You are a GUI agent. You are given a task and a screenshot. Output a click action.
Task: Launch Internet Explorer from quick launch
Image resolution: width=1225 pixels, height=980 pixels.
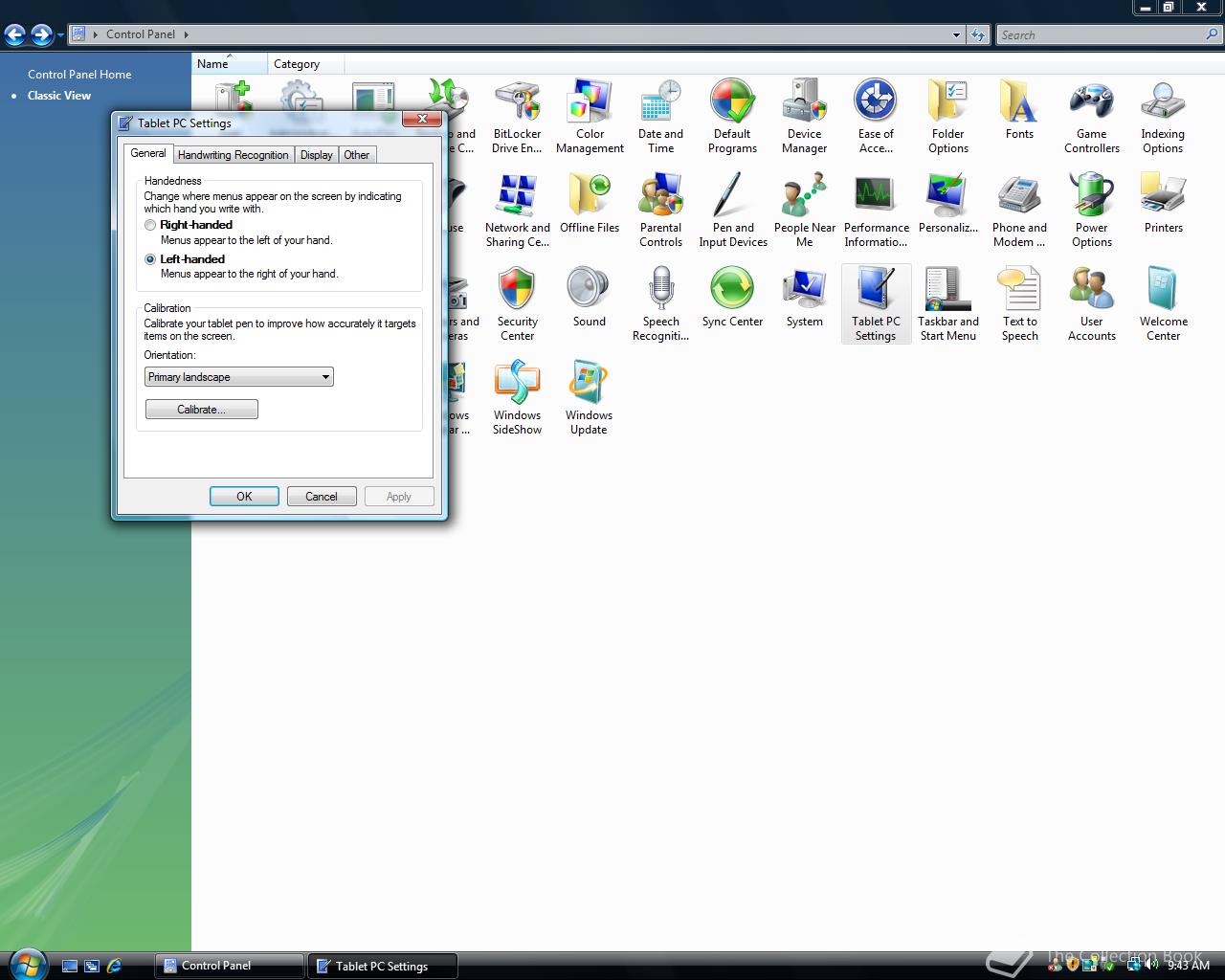click(x=114, y=967)
